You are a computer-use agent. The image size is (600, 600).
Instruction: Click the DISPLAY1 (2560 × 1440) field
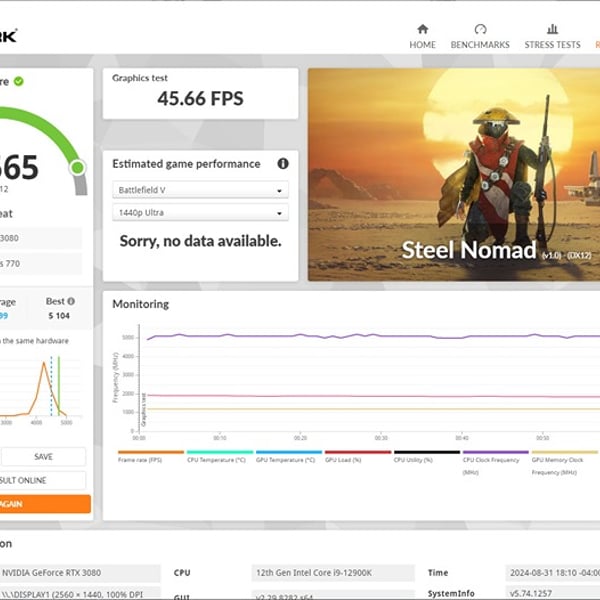80,593
